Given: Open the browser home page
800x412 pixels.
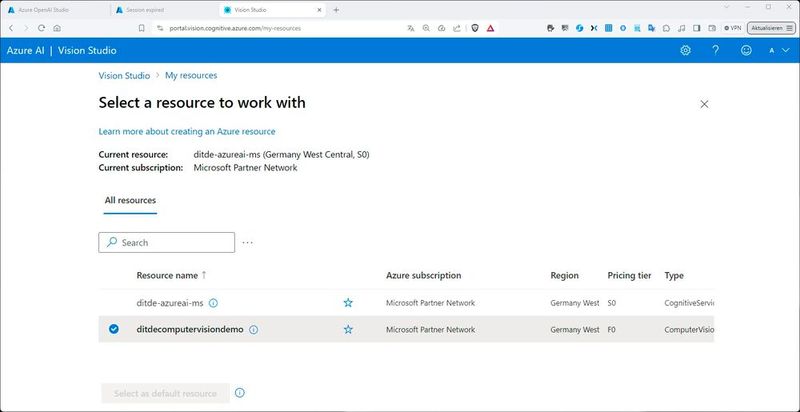Looking at the screenshot, I should point(57,29).
